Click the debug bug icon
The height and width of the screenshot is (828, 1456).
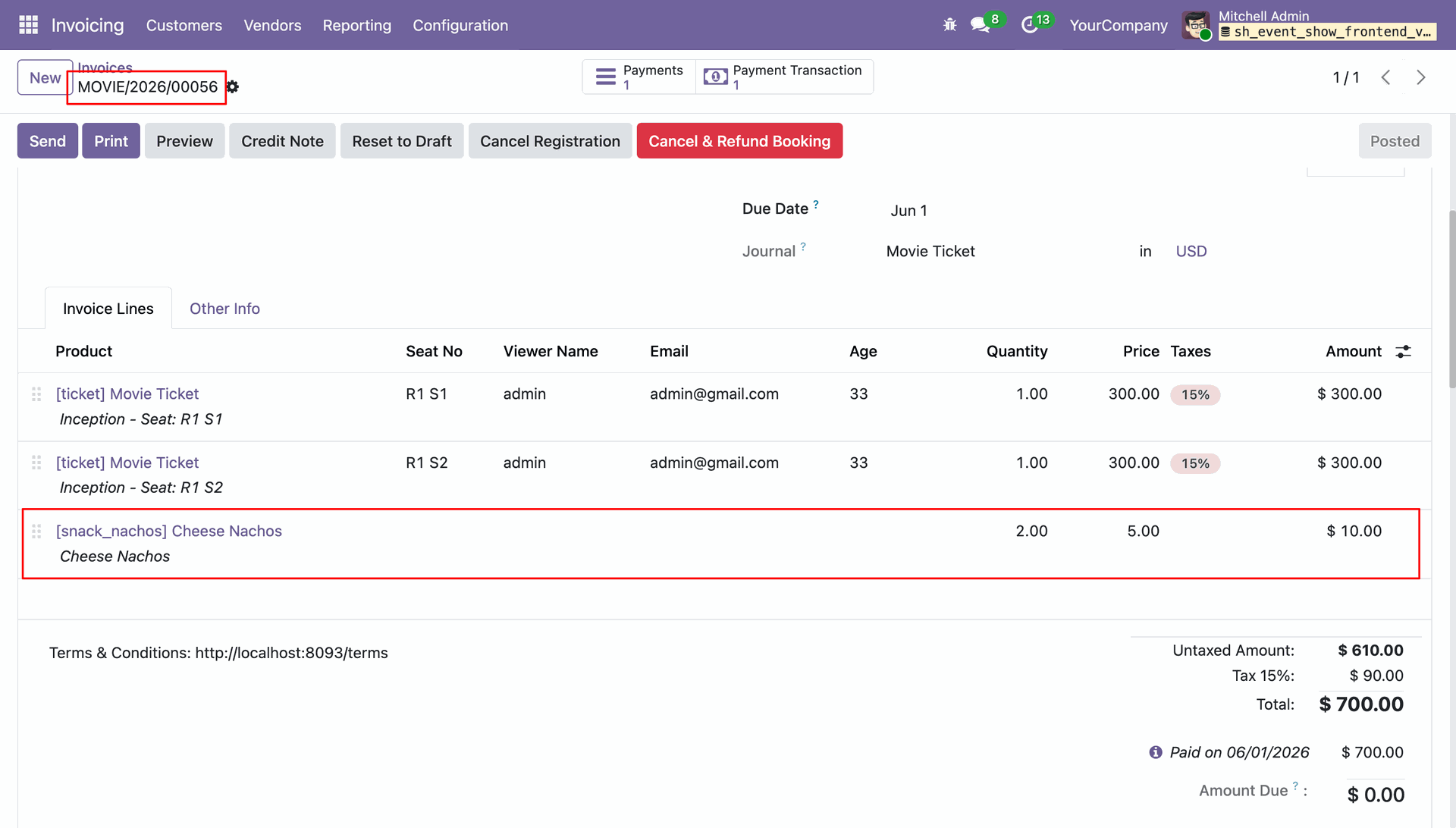click(949, 25)
